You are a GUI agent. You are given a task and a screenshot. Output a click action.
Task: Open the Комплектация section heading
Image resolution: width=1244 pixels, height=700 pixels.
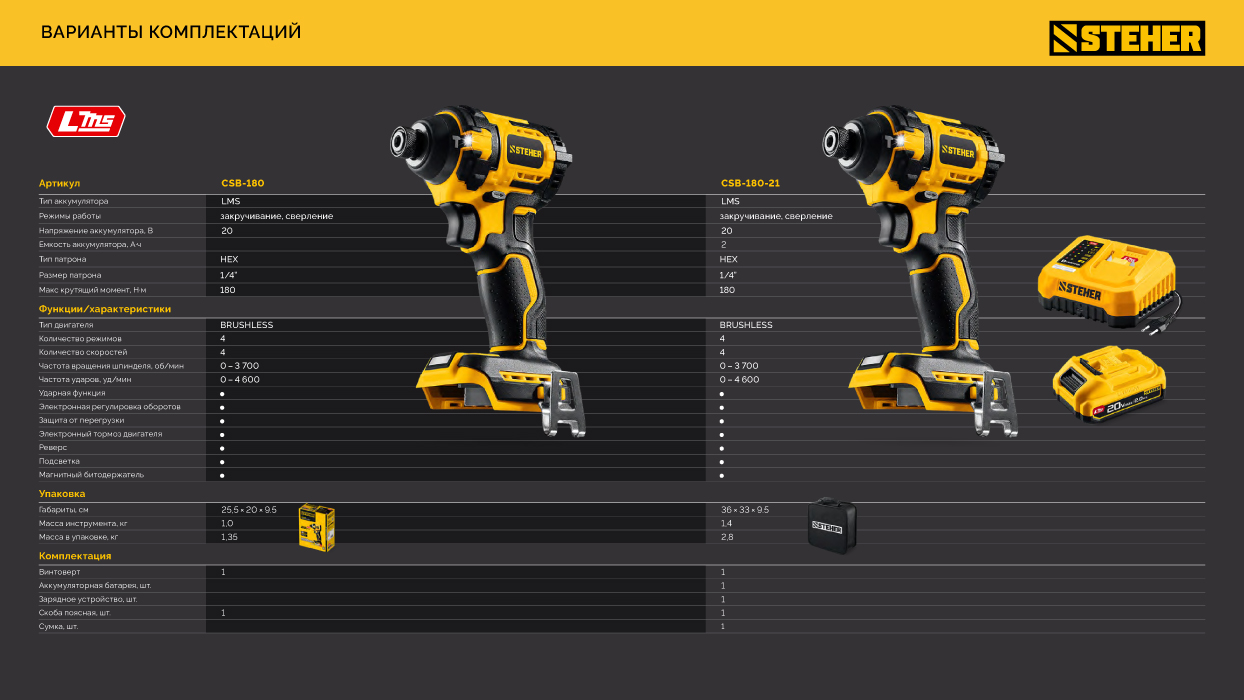pos(75,556)
